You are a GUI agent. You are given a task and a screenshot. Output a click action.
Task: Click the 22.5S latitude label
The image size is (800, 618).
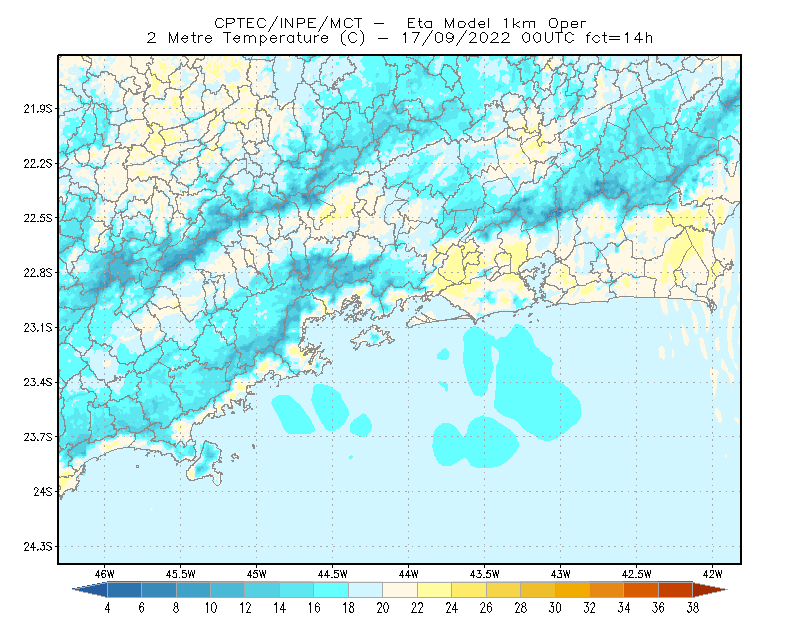coord(38,218)
